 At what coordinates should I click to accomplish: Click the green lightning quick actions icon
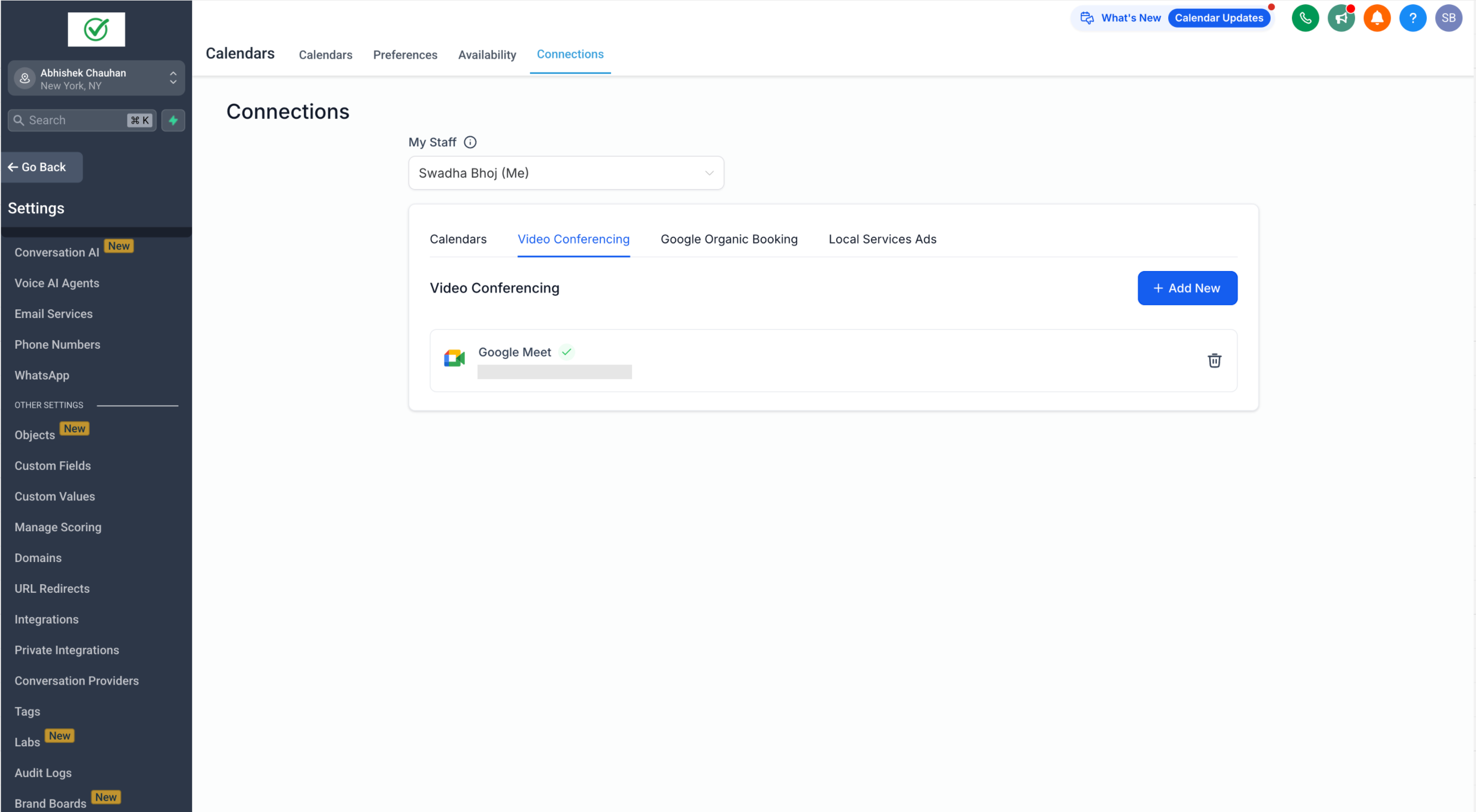(x=173, y=120)
